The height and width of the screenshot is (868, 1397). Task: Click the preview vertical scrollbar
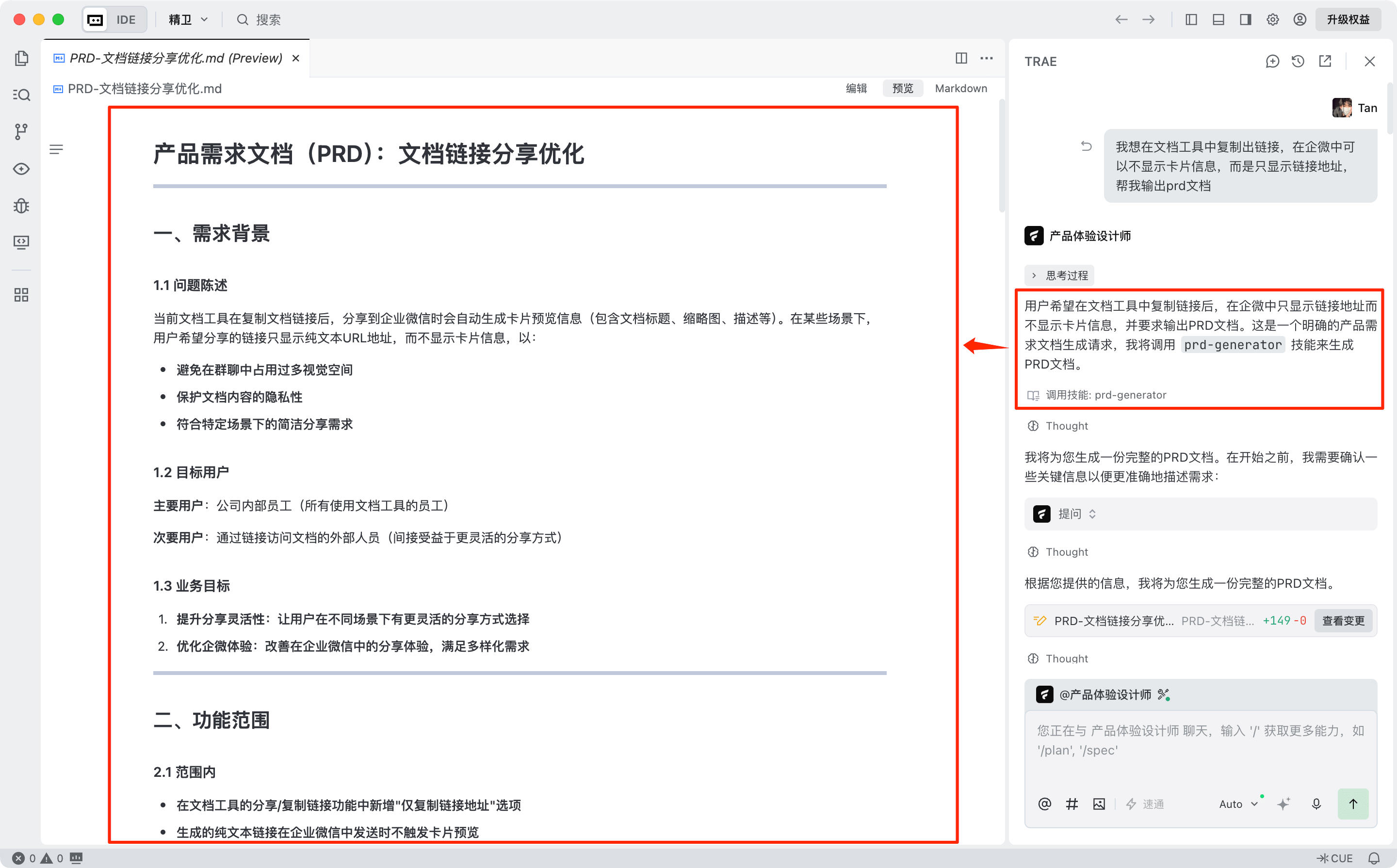click(x=1001, y=156)
